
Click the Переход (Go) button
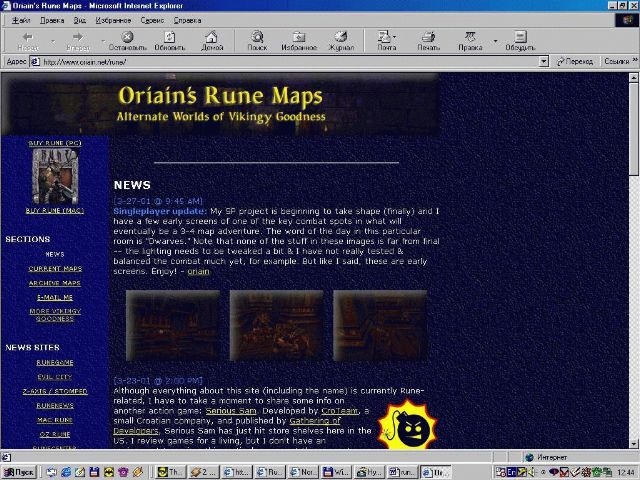point(575,62)
